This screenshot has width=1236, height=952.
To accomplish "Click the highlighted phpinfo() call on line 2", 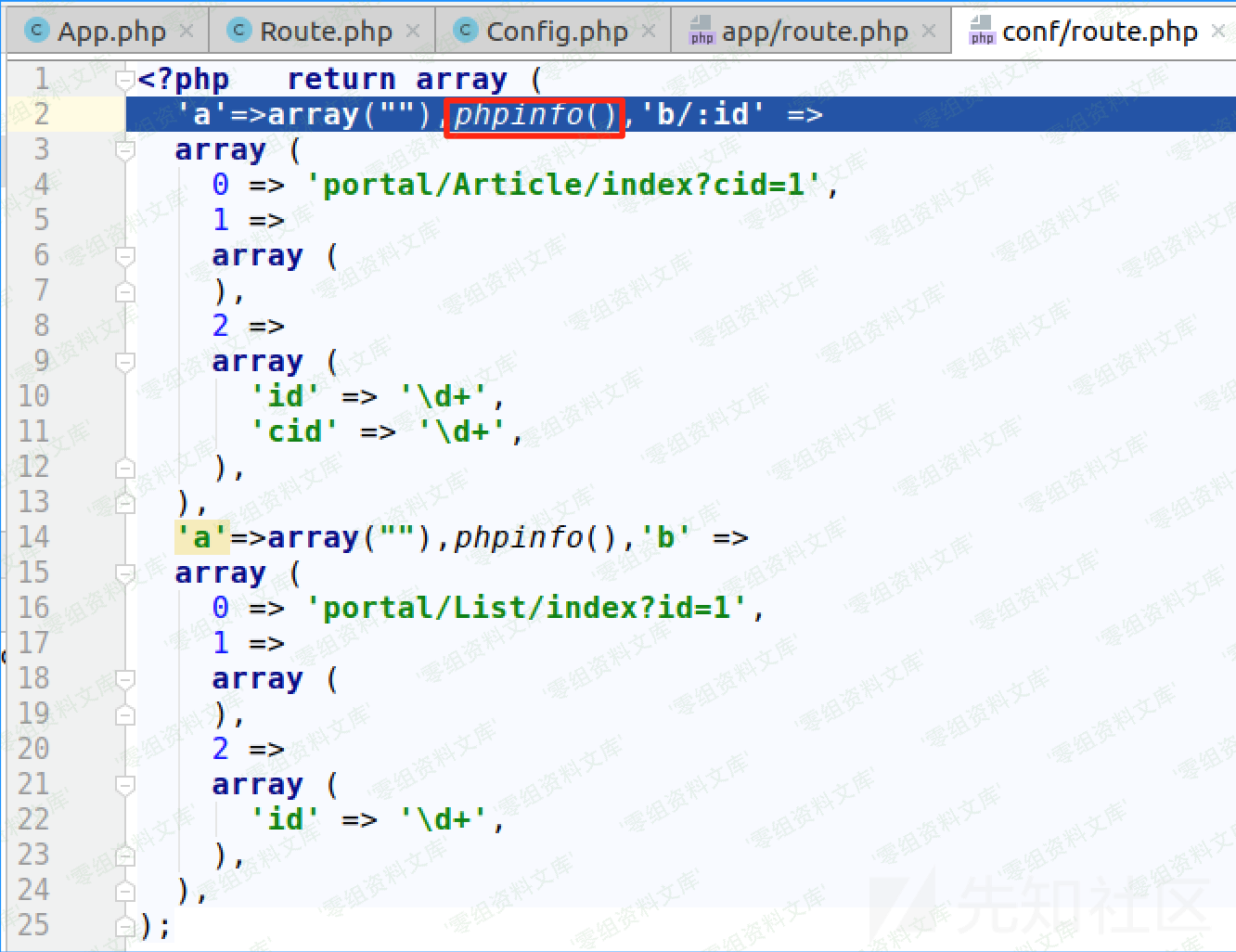I will click(534, 115).
